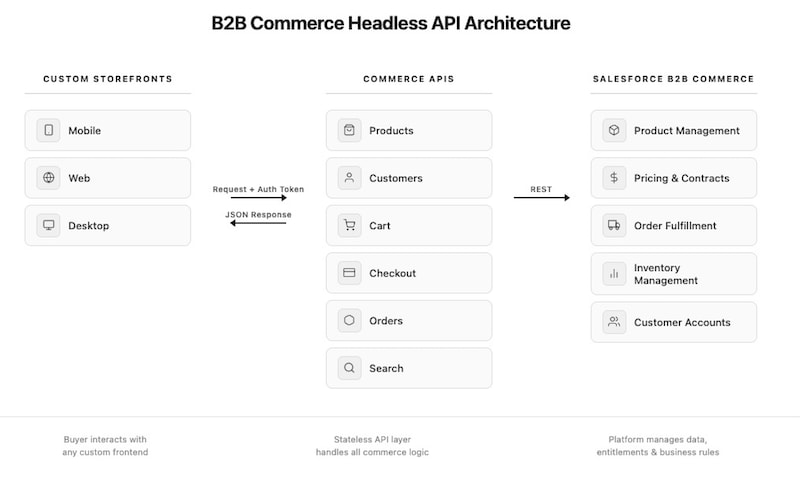Click the 'Stateless API layer' caption
800x477 pixels.
point(372,439)
